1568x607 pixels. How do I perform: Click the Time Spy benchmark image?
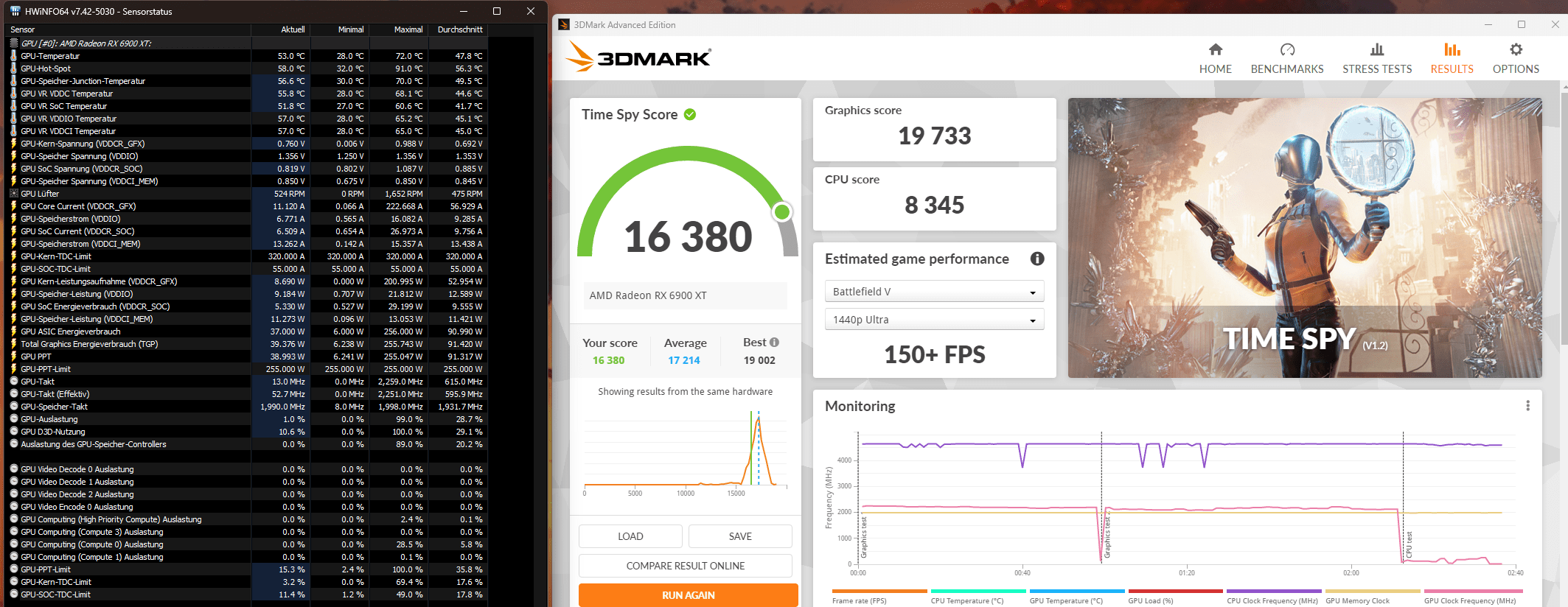point(1305,238)
